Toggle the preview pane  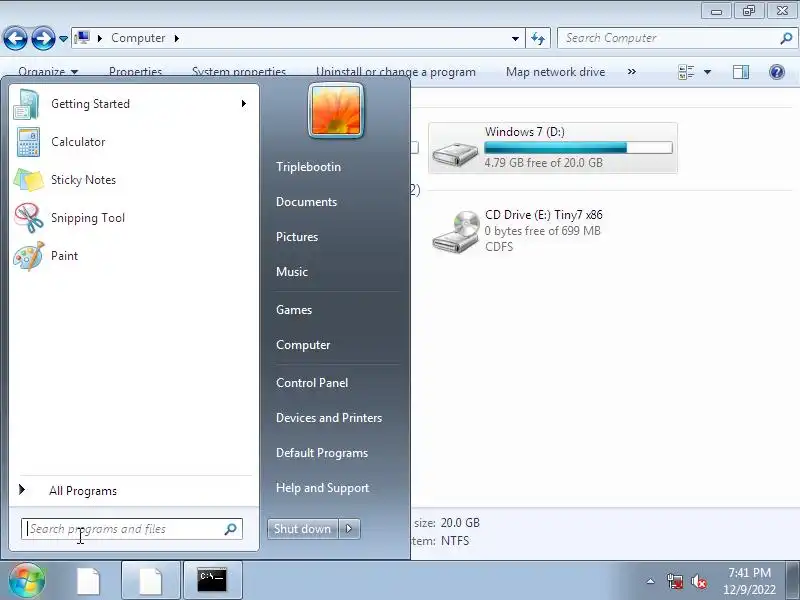(x=741, y=72)
